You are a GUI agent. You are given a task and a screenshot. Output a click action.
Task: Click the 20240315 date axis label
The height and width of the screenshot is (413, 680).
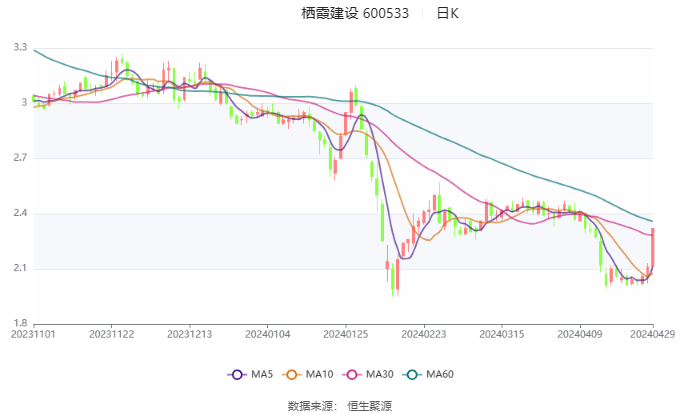pyautogui.click(x=502, y=334)
